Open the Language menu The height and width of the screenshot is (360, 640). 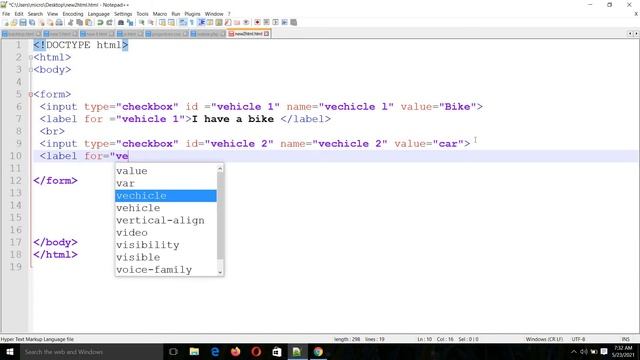(98, 14)
